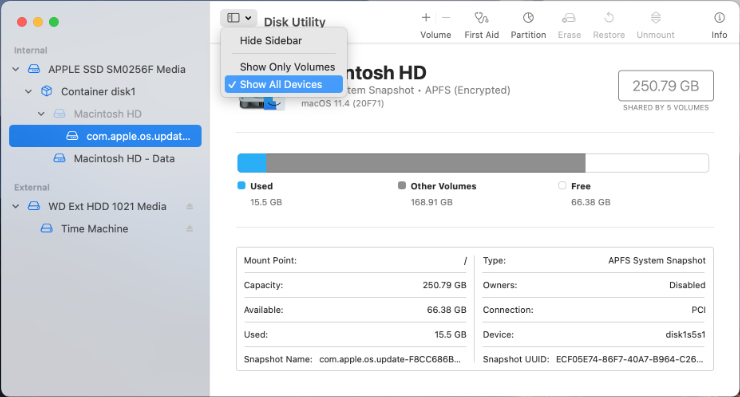Click the Used 15.5 GB table value
Viewport: 740px width, 397px height.
coord(450,335)
